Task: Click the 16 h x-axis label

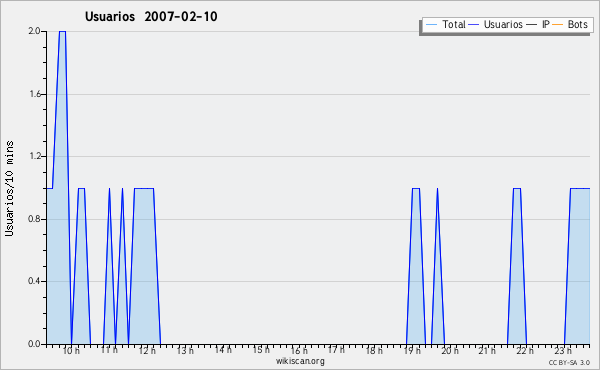Action: (x=298, y=350)
